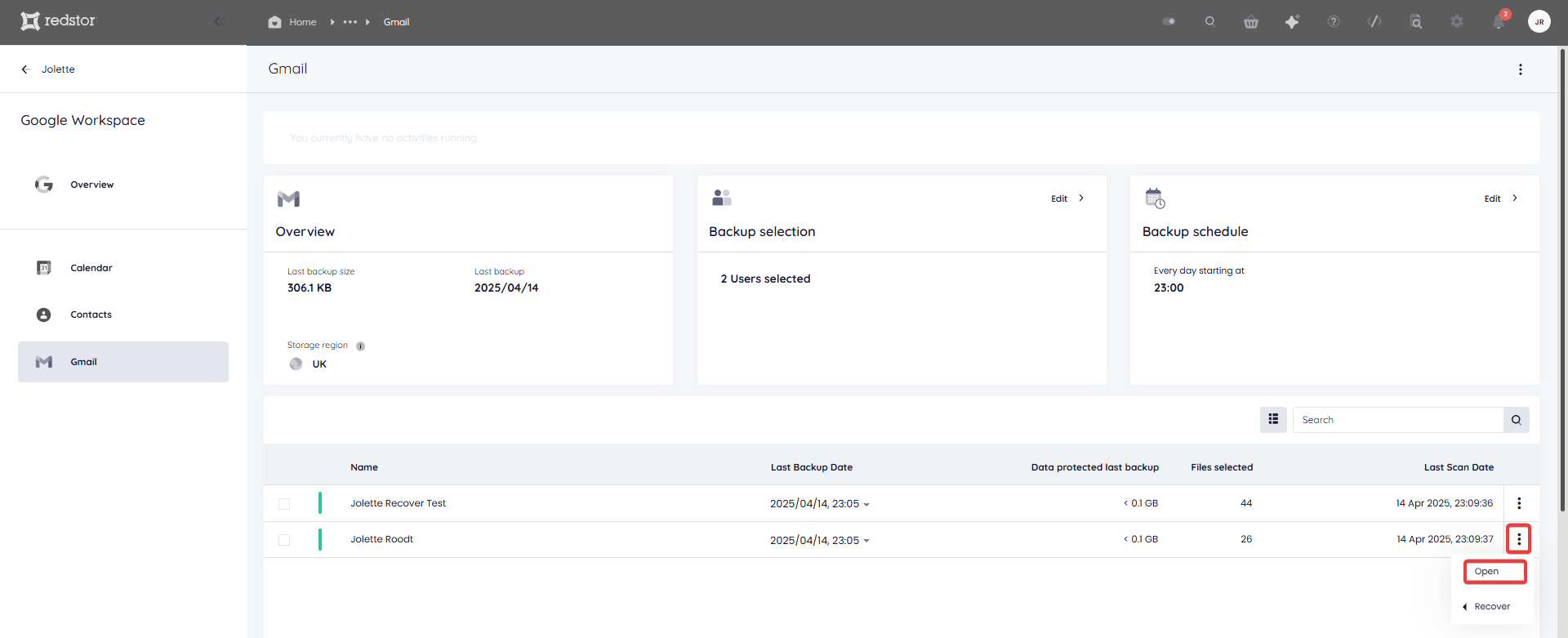Image resolution: width=1568 pixels, height=638 pixels.
Task: Open help question mark icon
Action: [x=1333, y=22]
